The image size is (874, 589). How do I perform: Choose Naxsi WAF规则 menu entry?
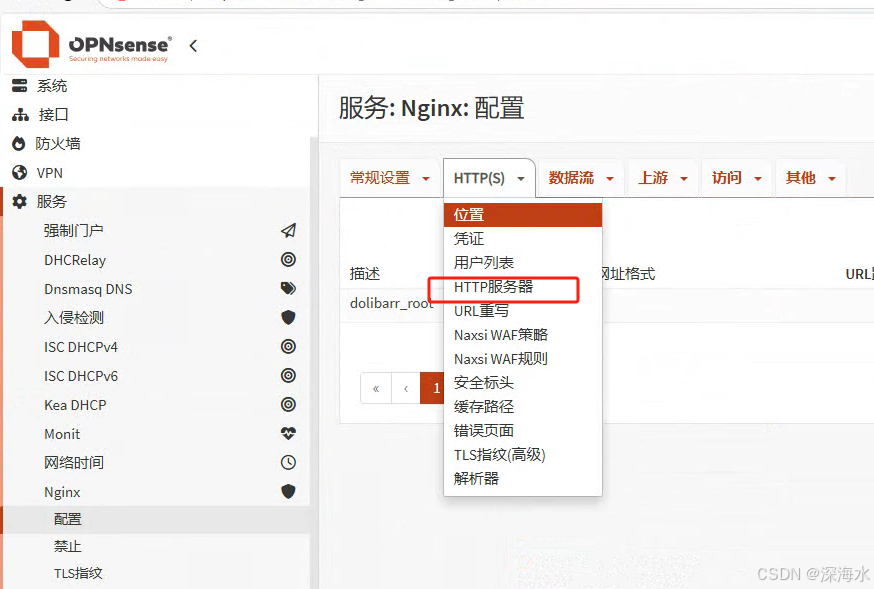coord(523,359)
